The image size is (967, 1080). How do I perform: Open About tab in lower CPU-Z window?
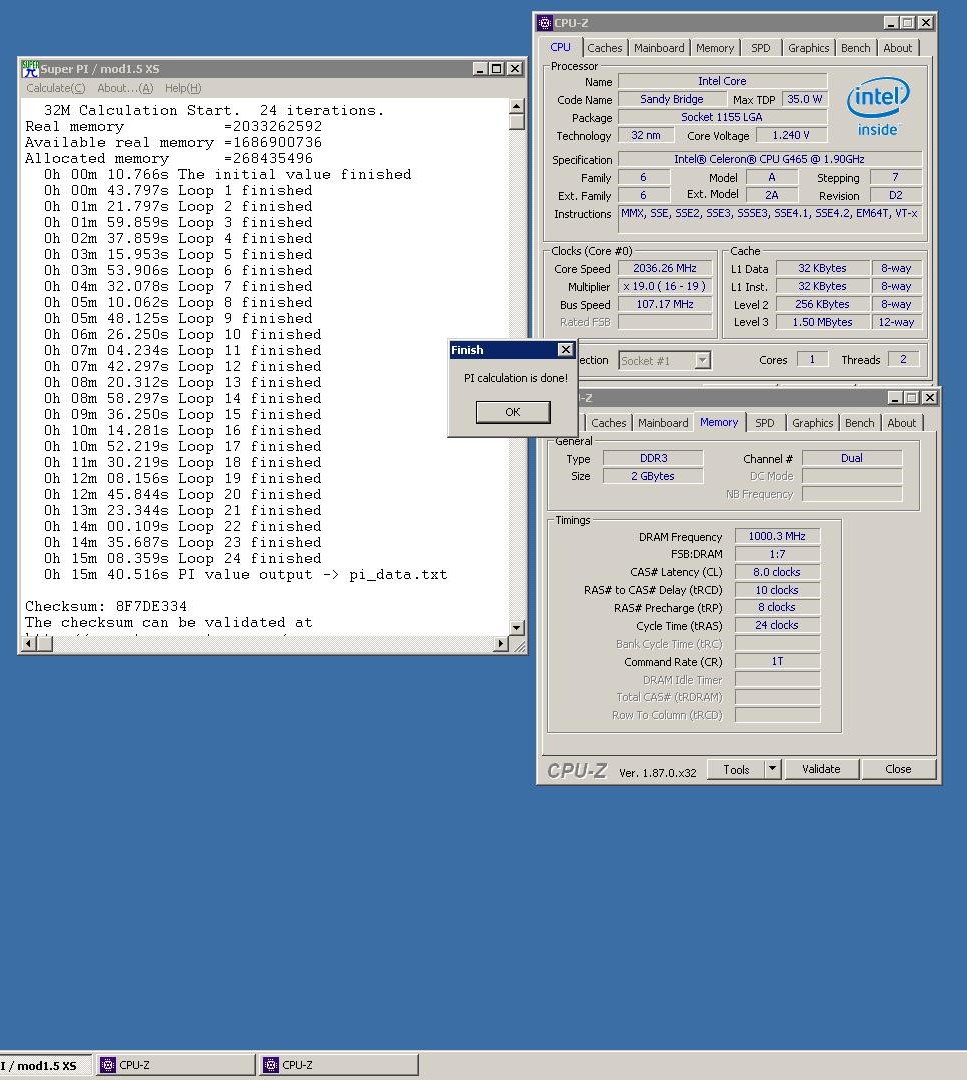pyautogui.click(x=902, y=423)
